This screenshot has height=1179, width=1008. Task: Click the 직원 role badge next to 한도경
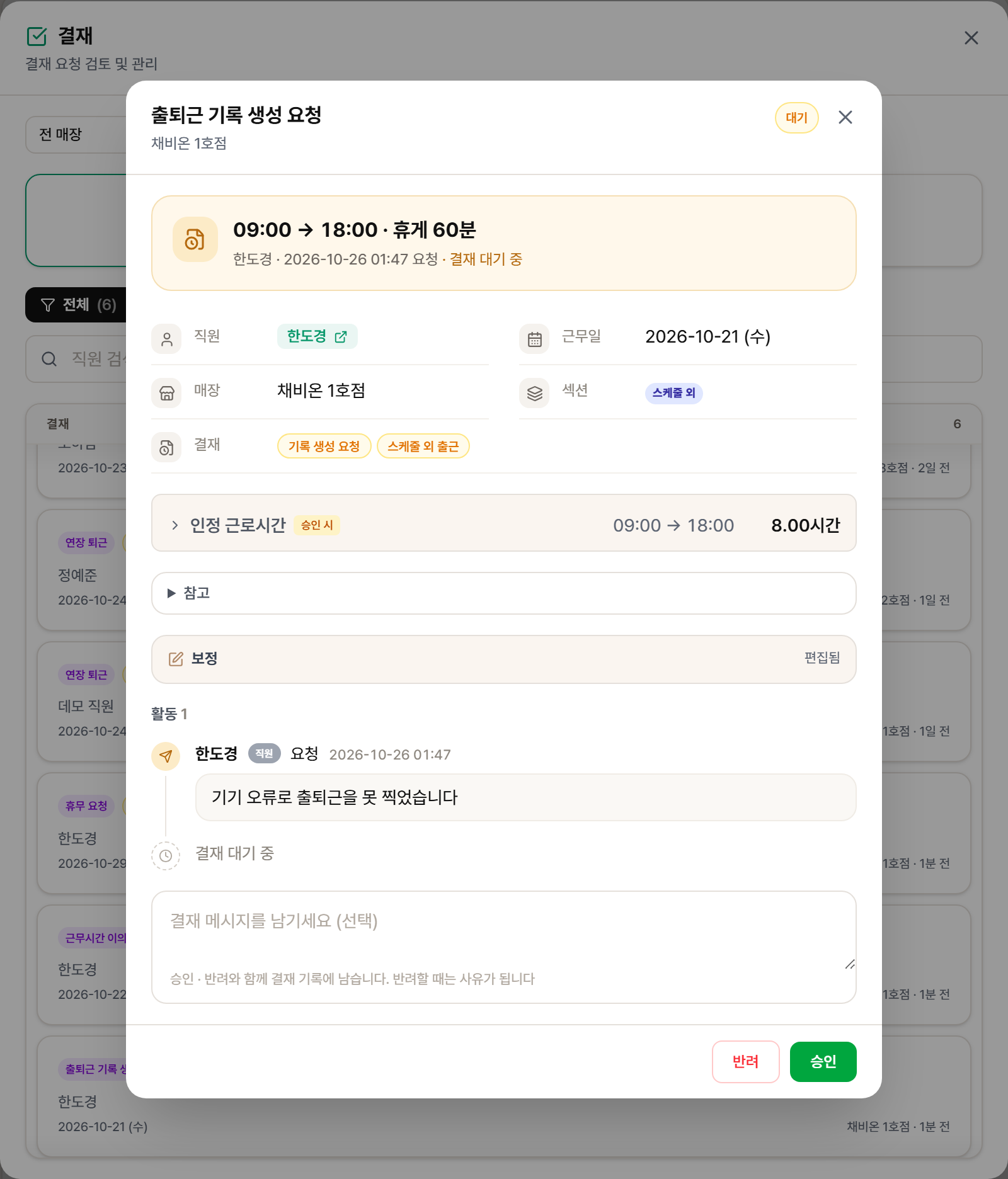click(264, 753)
